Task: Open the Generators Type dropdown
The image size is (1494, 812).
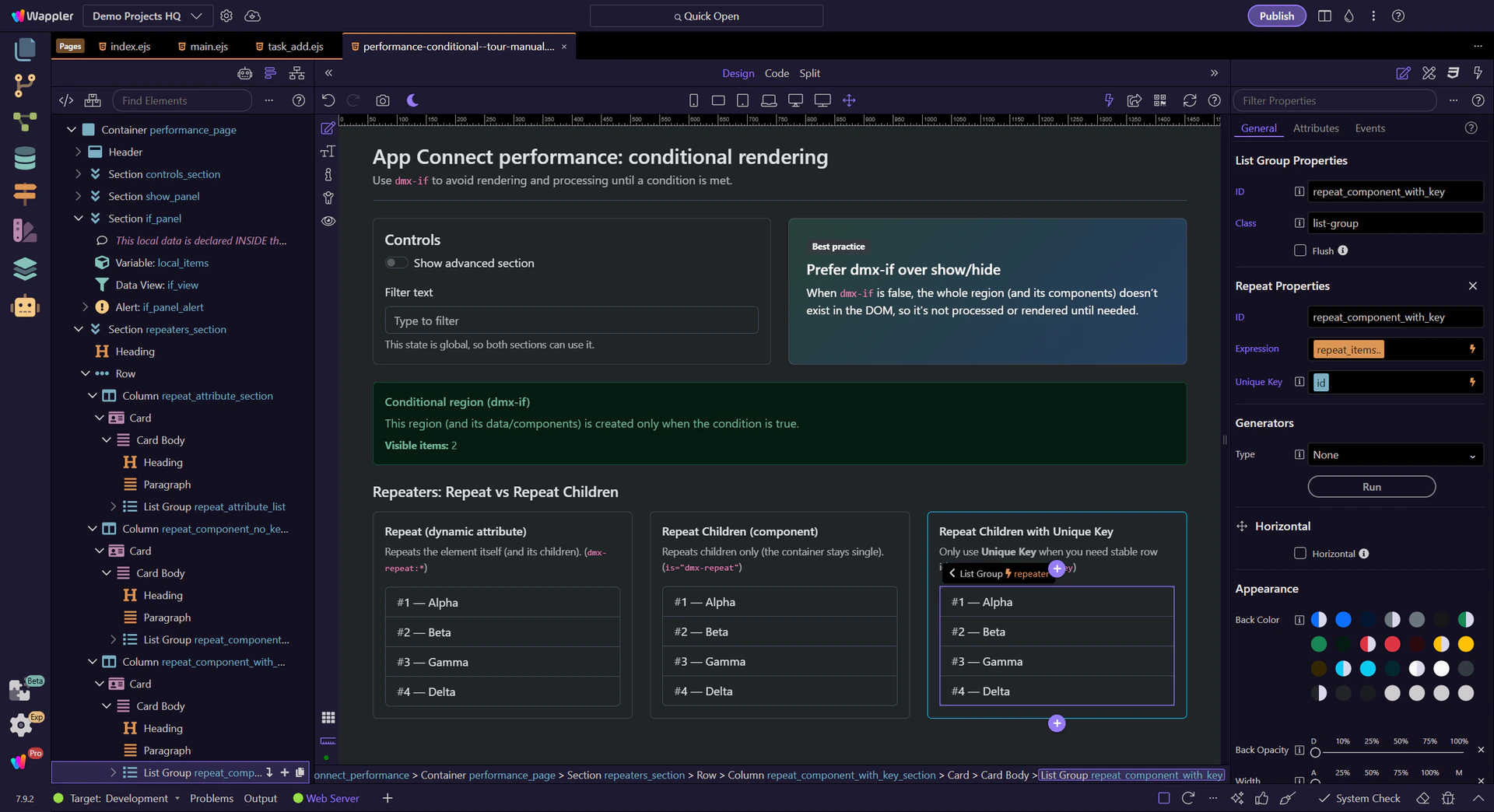Action: coord(1395,455)
